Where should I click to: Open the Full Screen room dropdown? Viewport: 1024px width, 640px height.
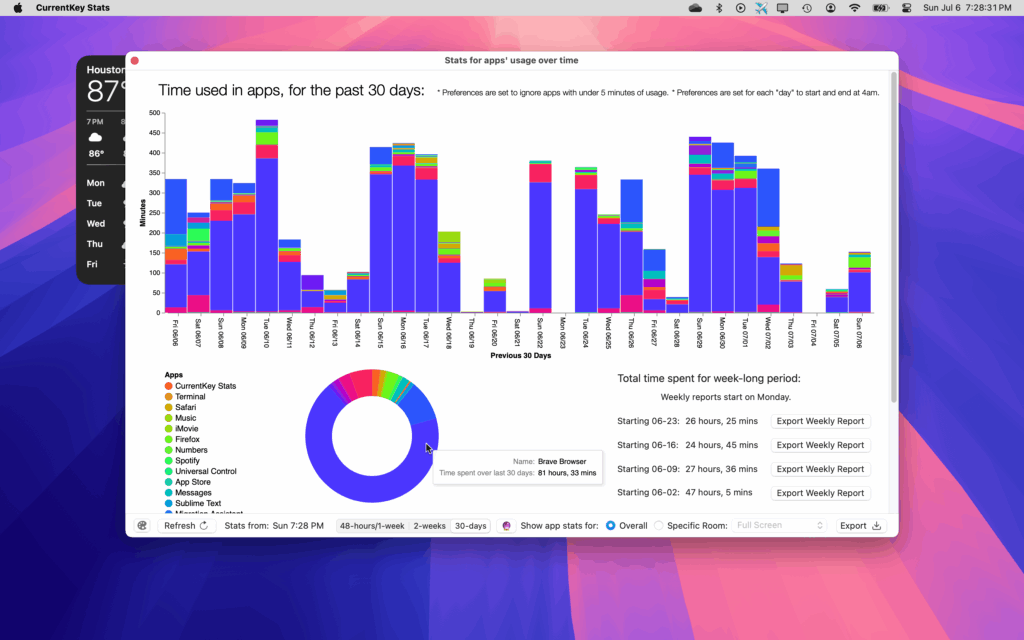point(779,524)
